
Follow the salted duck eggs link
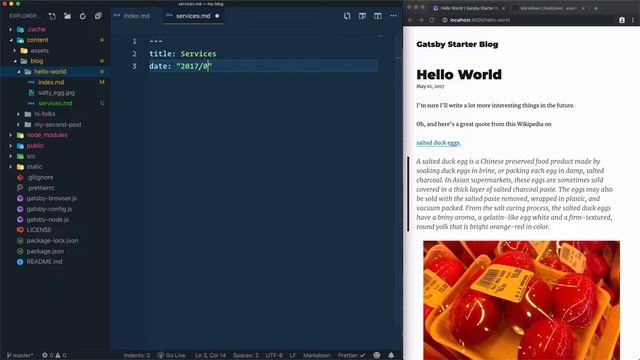click(x=438, y=143)
